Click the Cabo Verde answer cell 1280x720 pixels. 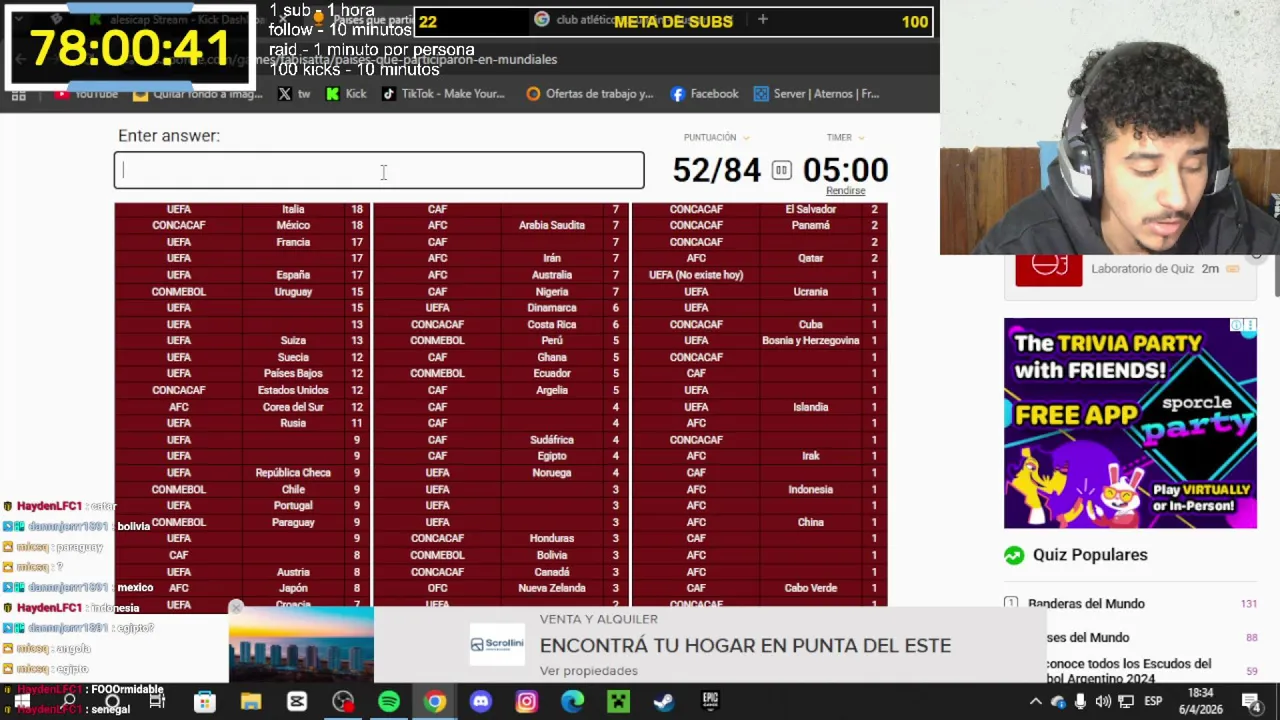810,588
